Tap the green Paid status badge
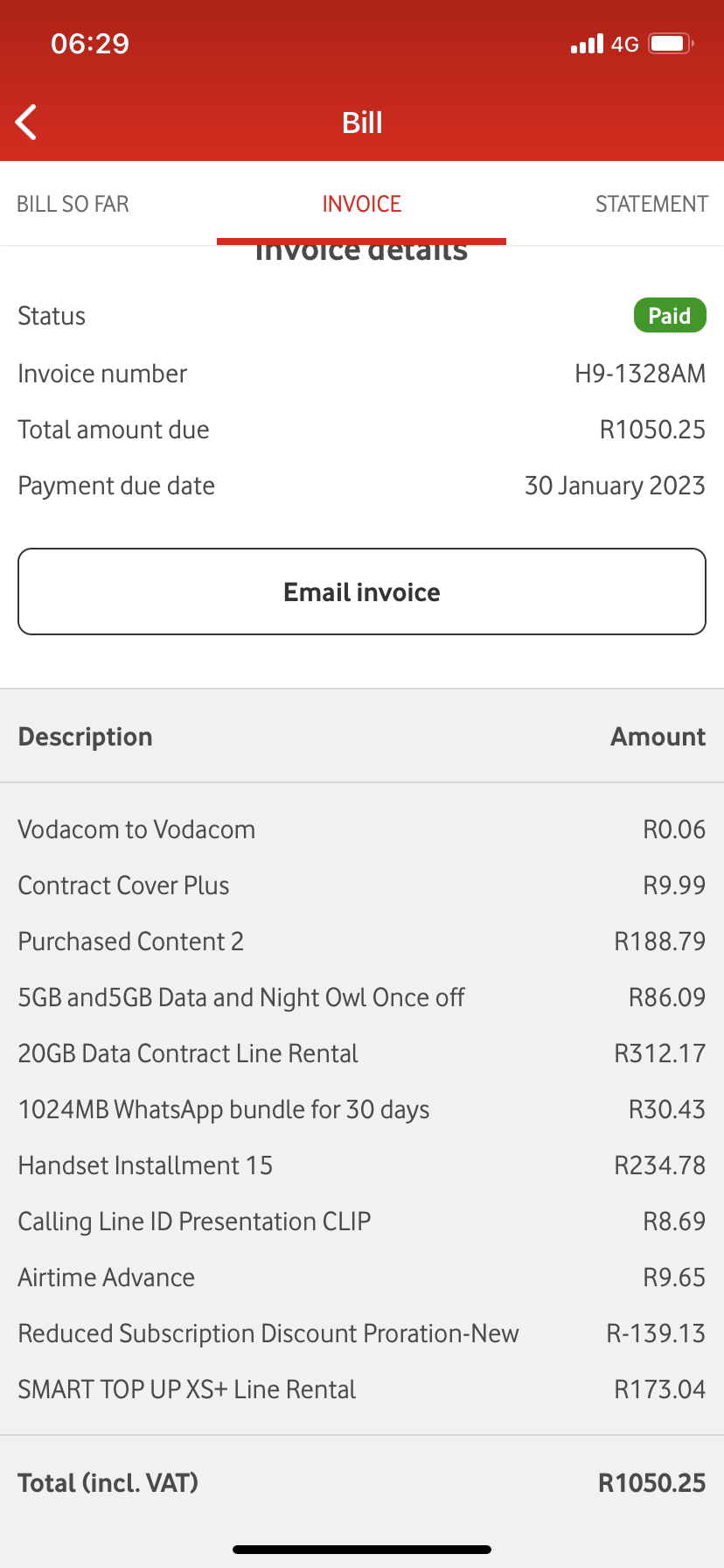This screenshot has height=1568, width=724. pos(670,316)
